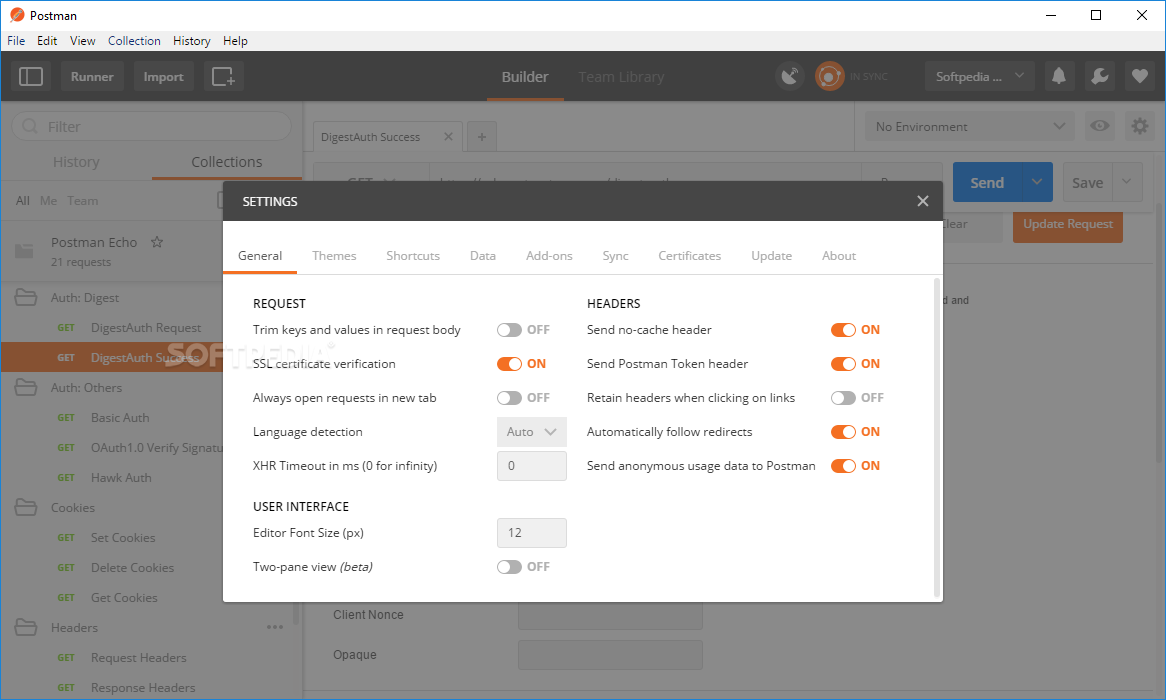
Task: Disable Automatically follow redirects
Action: 843,431
